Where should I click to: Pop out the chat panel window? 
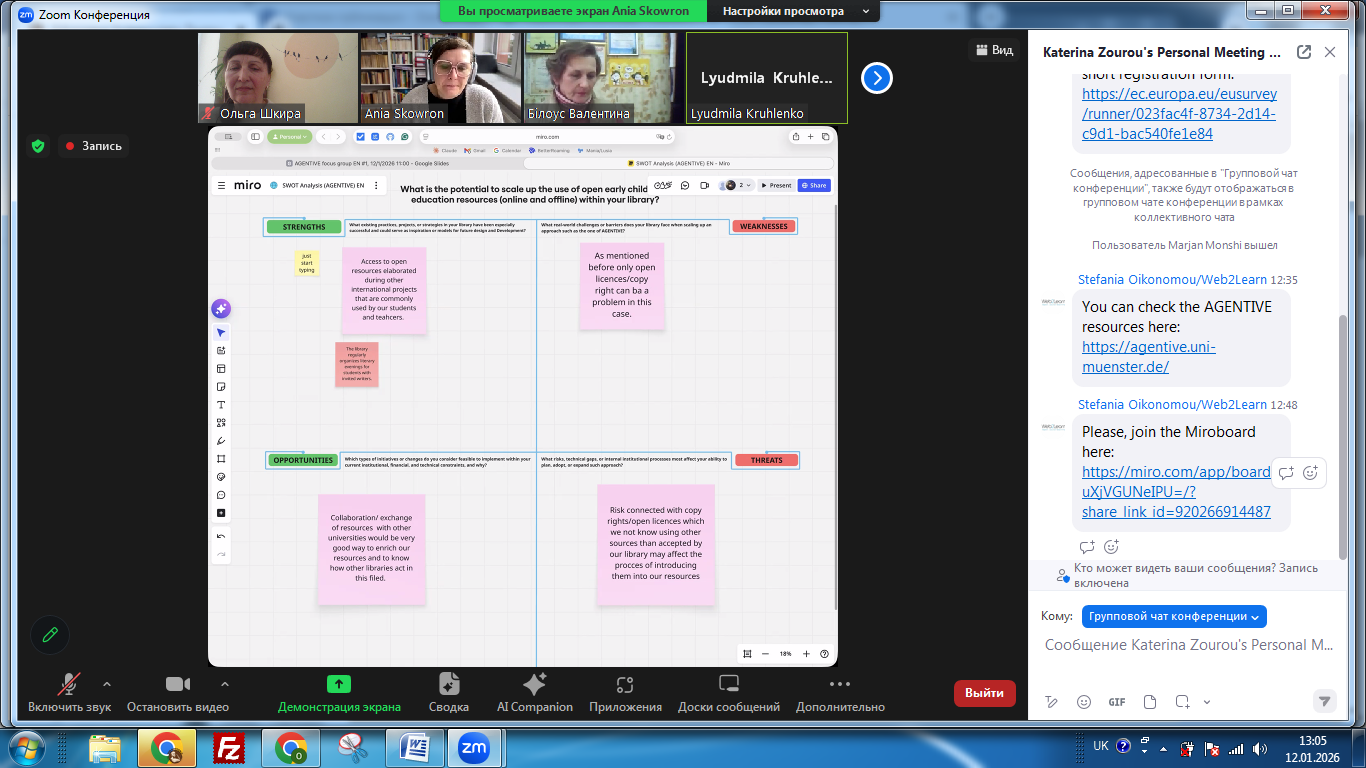(x=1304, y=52)
